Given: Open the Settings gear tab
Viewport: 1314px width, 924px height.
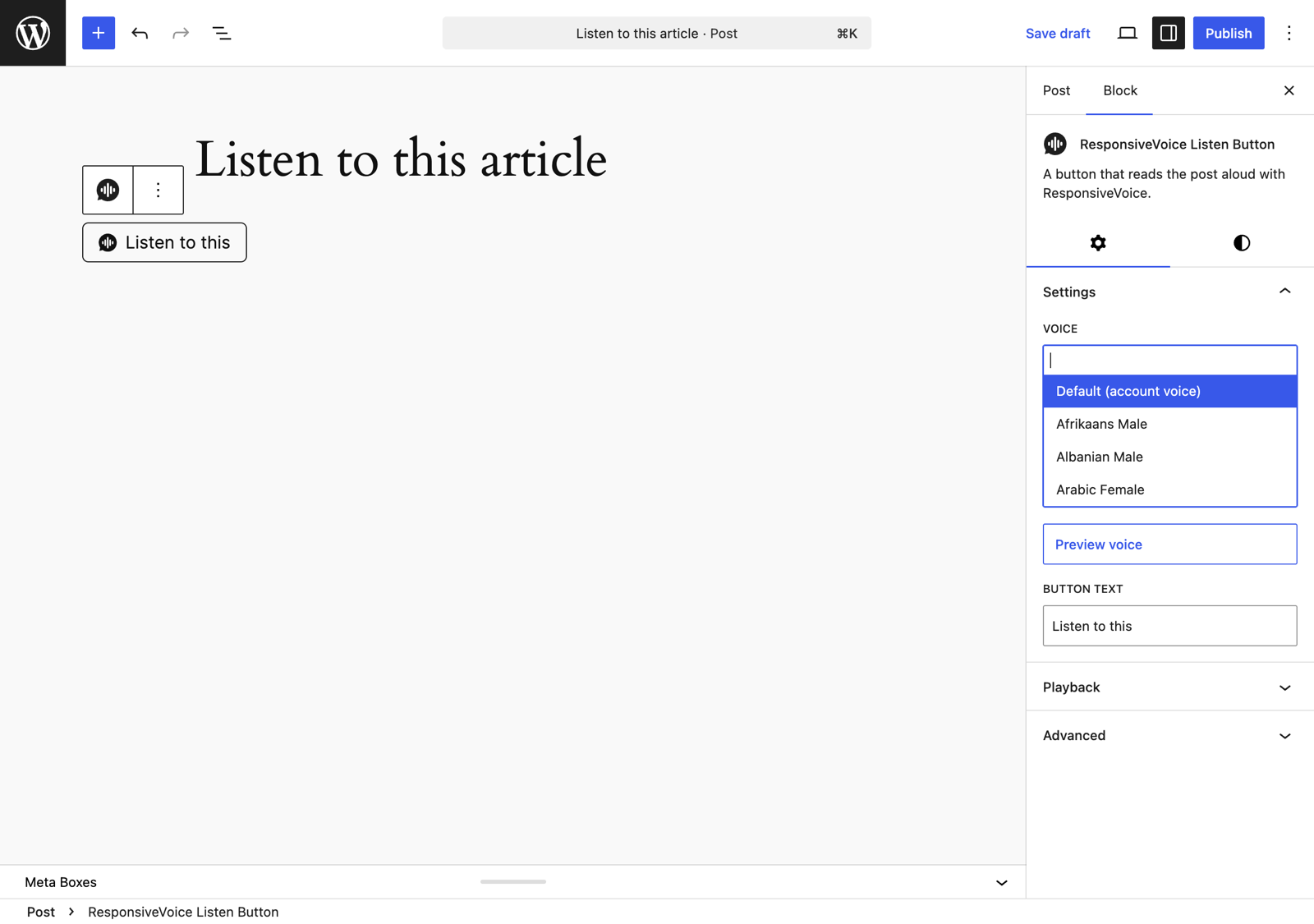Looking at the screenshot, I should 1098,243.
